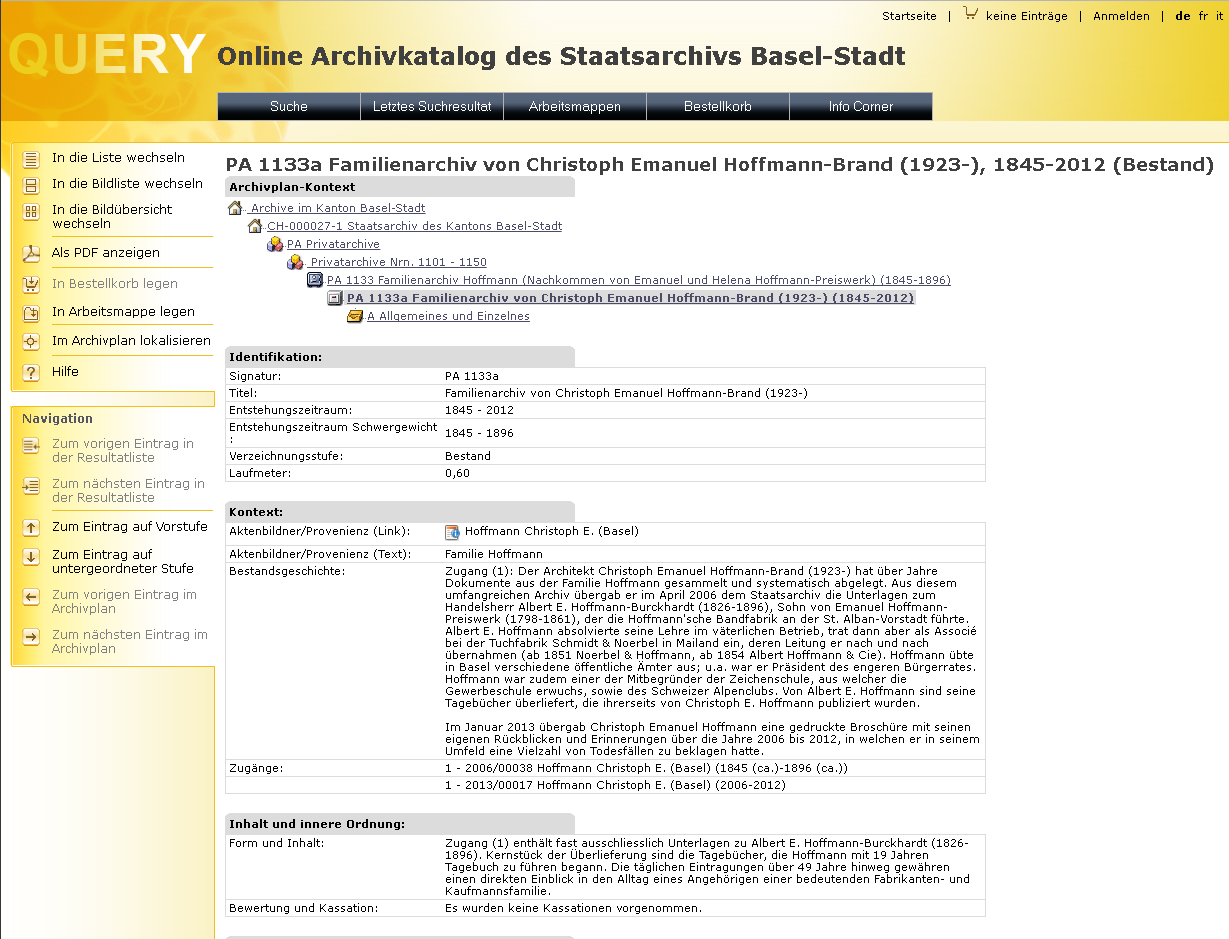Click the image overview grid icon
The width and height of the screenshot is (1229, 939).
[x=31, y=211]
